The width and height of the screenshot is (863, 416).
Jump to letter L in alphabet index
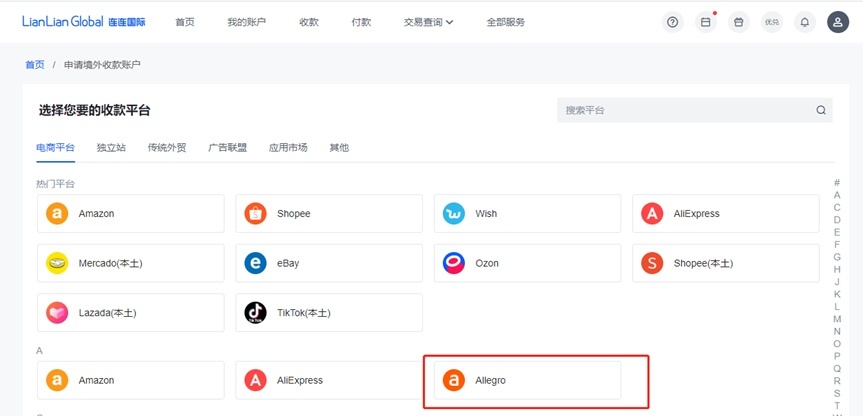click(837, 306)
